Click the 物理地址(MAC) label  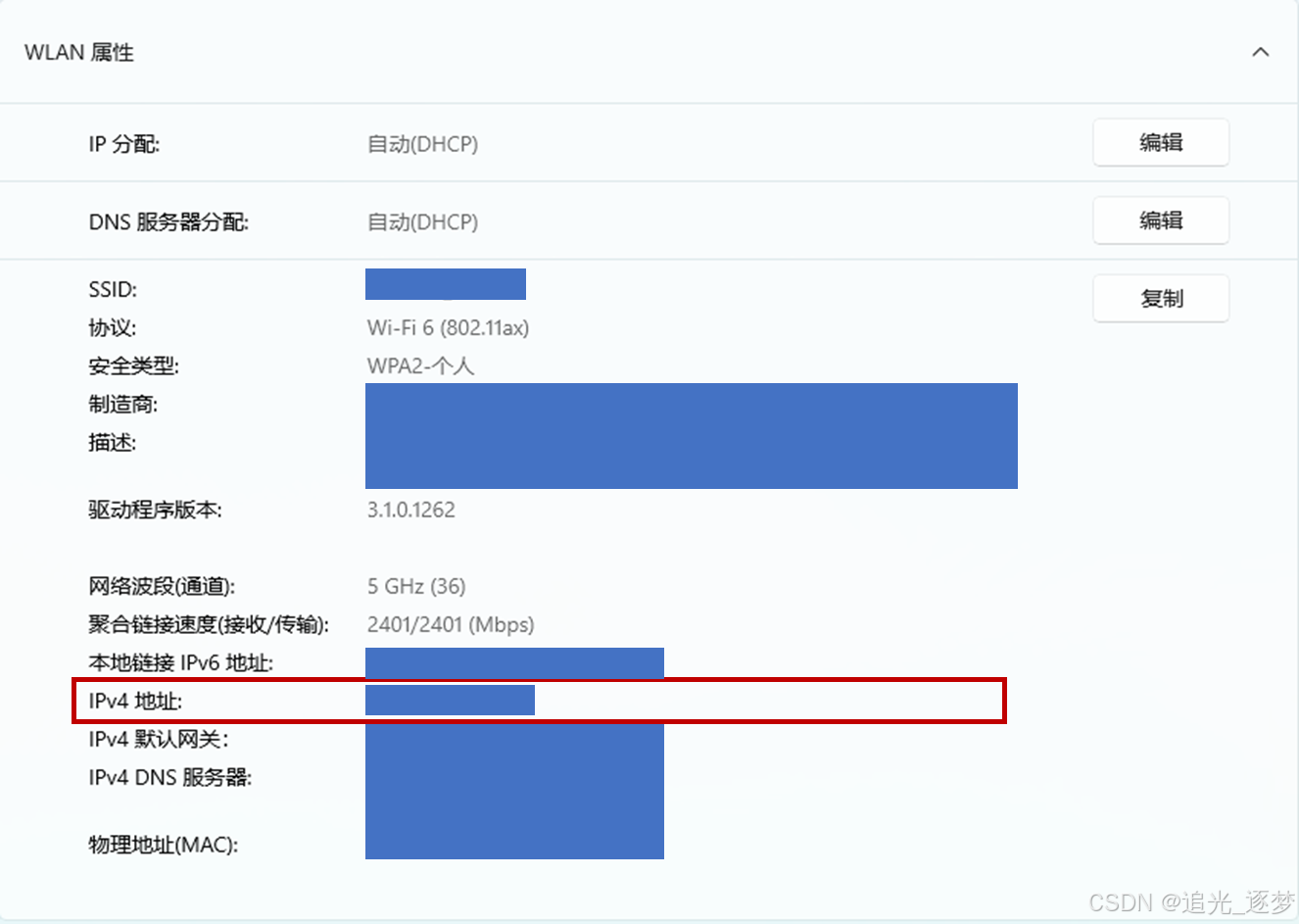coord(164,845)
